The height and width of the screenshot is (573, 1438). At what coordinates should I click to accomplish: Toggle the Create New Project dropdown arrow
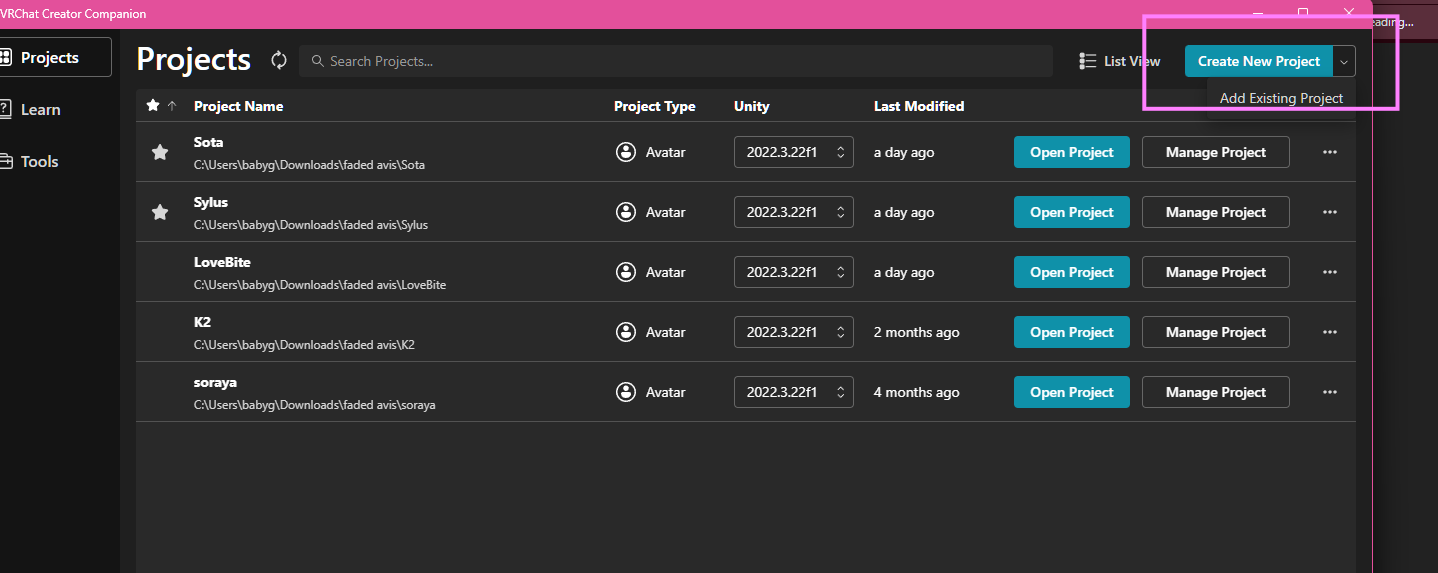(1344, 61)
